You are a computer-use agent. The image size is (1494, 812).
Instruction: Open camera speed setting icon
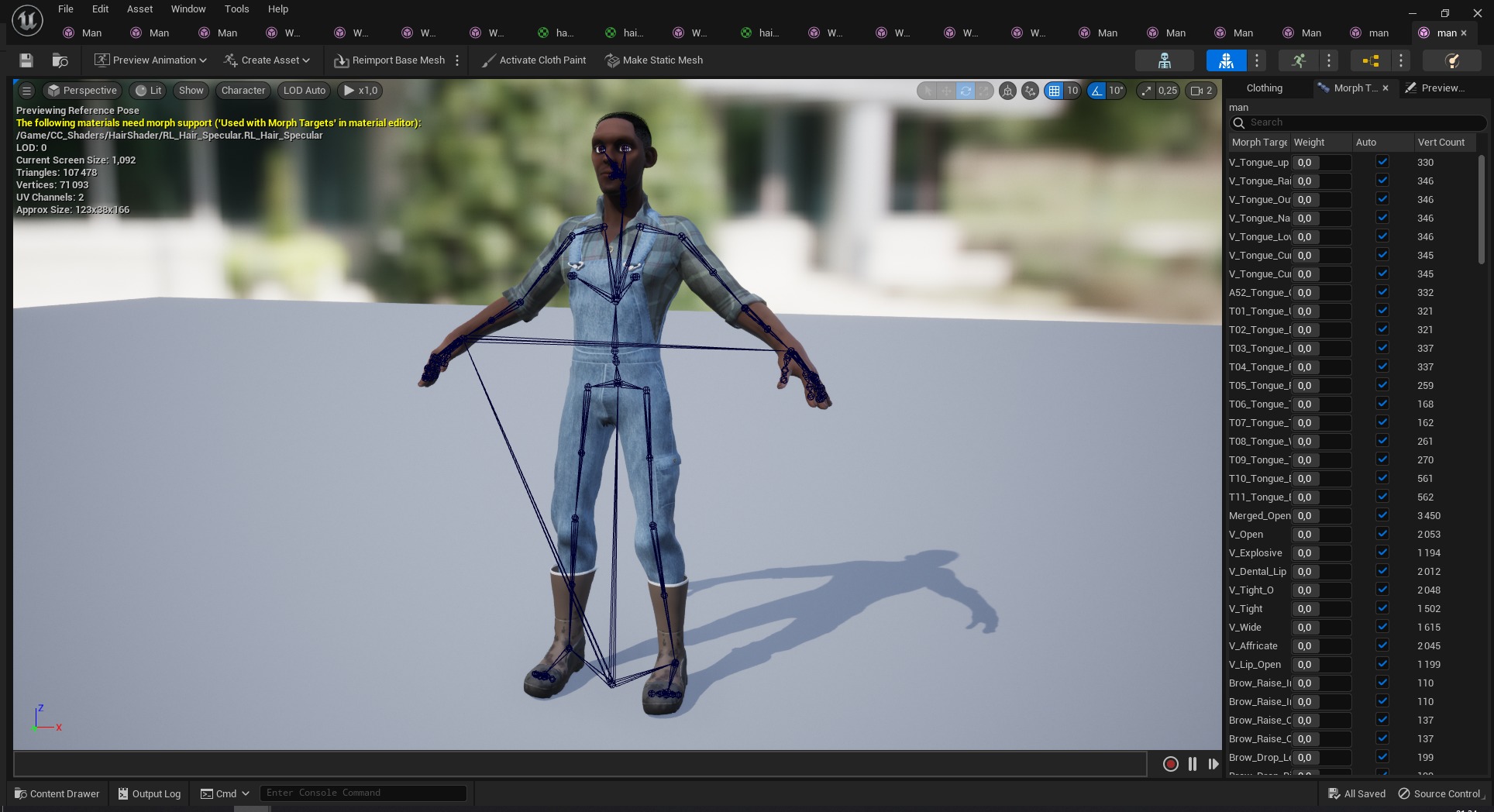1201,91
